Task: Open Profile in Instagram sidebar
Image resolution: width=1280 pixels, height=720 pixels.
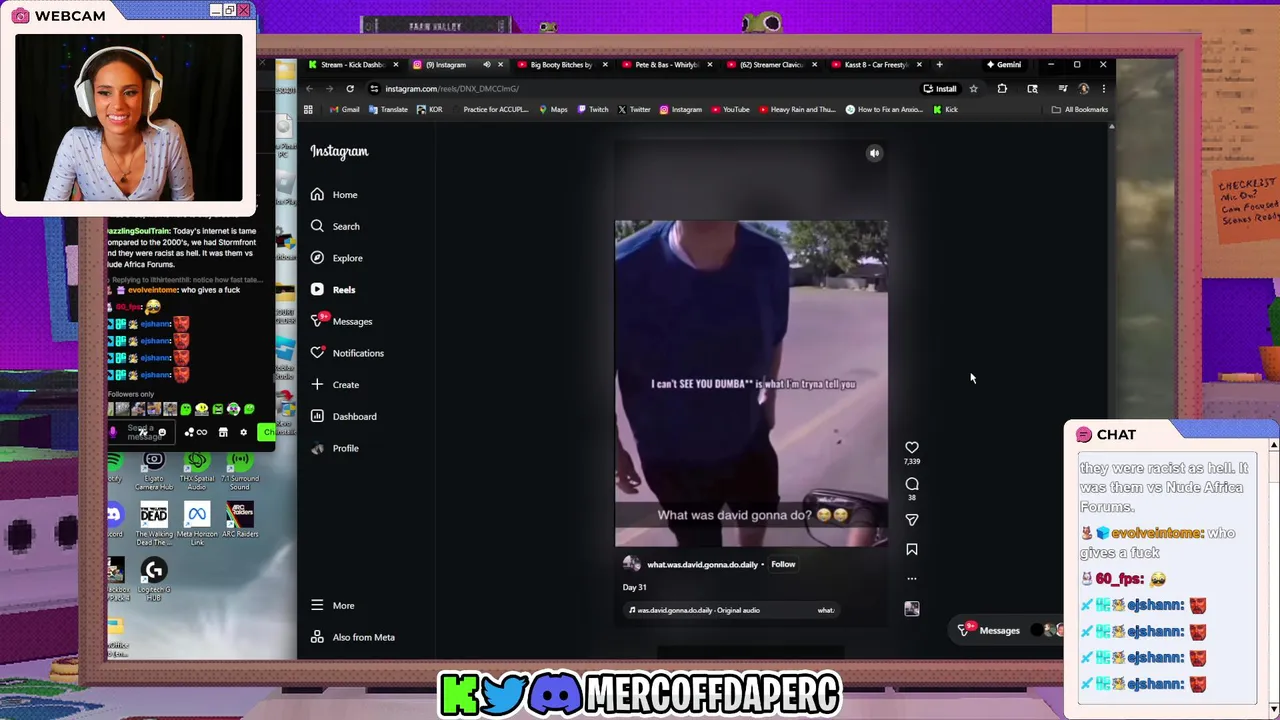Action: 335,448
